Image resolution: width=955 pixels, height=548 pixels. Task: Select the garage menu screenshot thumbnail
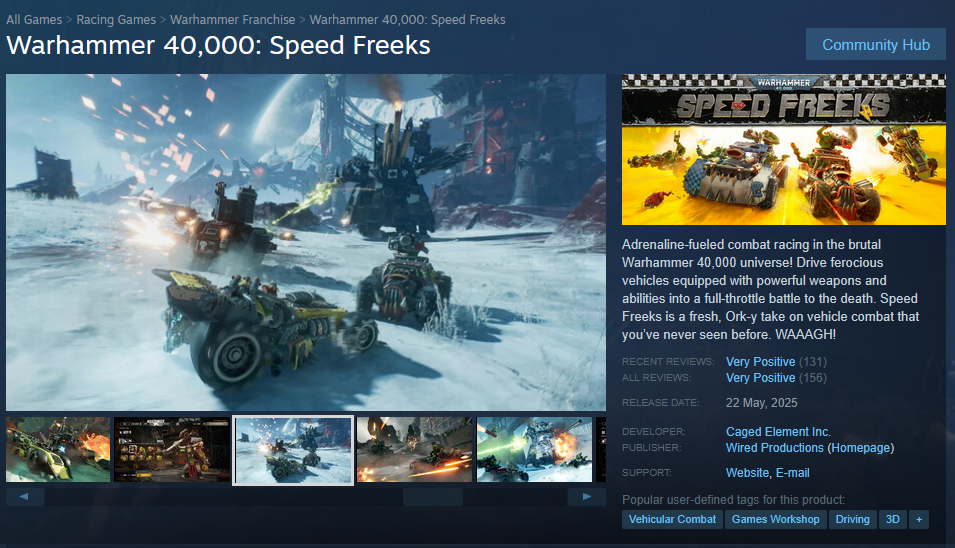(172, 449)
